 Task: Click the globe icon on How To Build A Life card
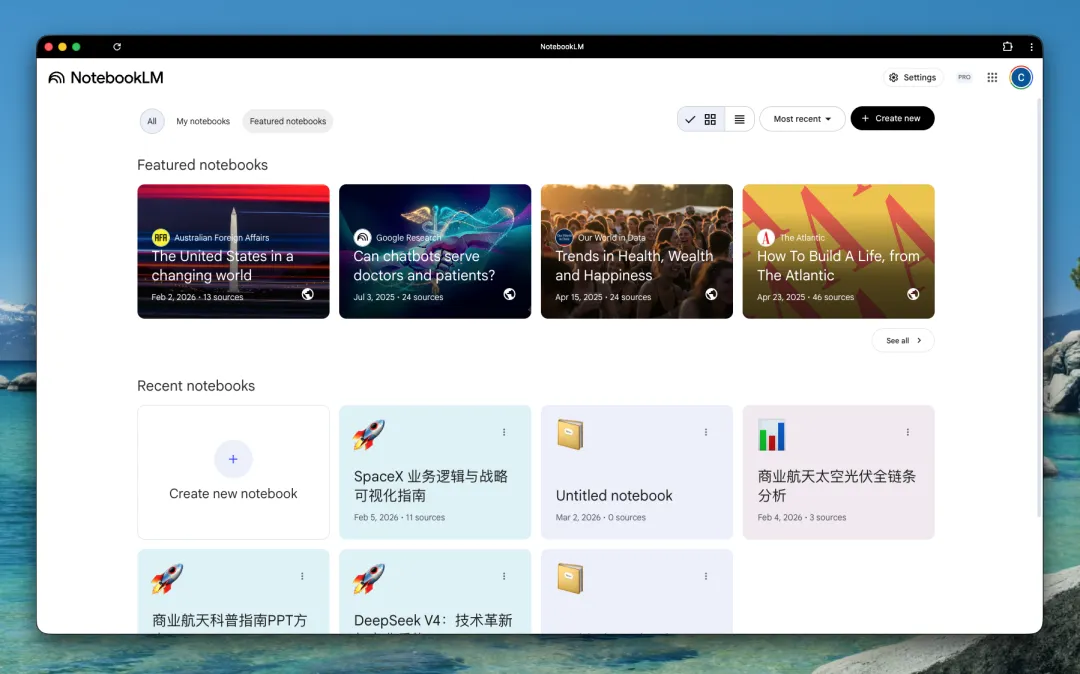tap(913, 294)
